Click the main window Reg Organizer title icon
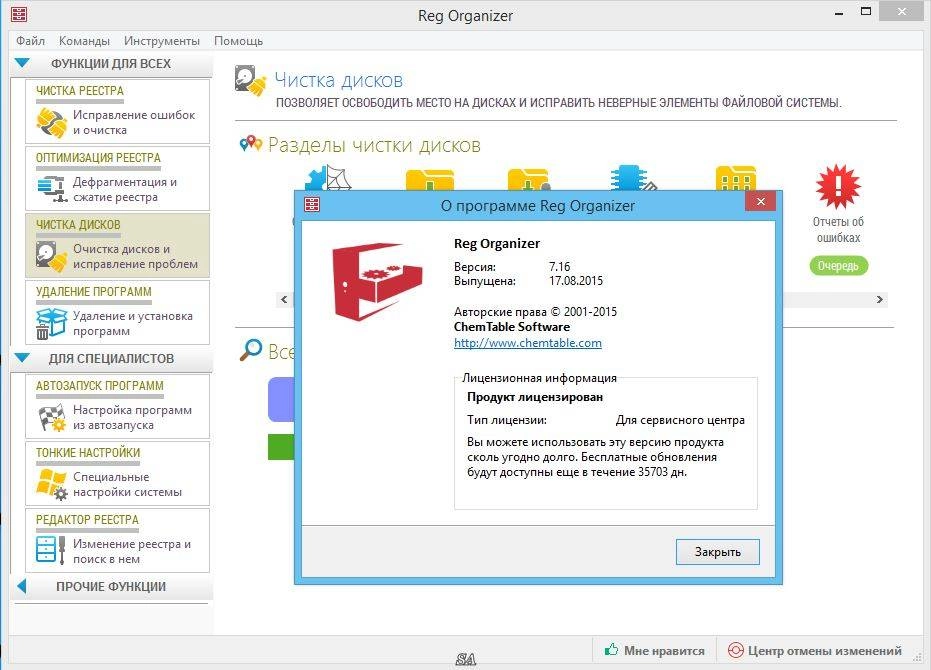 click(x=19, y=14)
